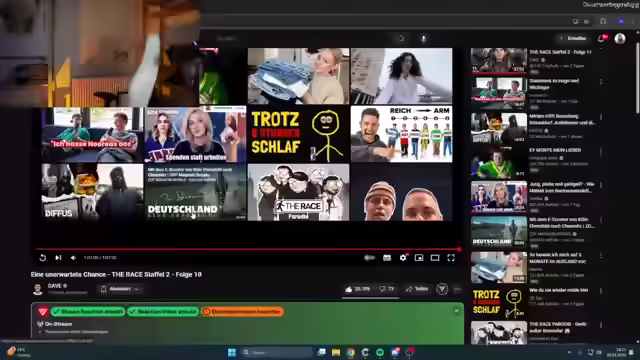The image size is (640, 360).
Task: Click the red video progress bar end
Action: click(459, 249)
